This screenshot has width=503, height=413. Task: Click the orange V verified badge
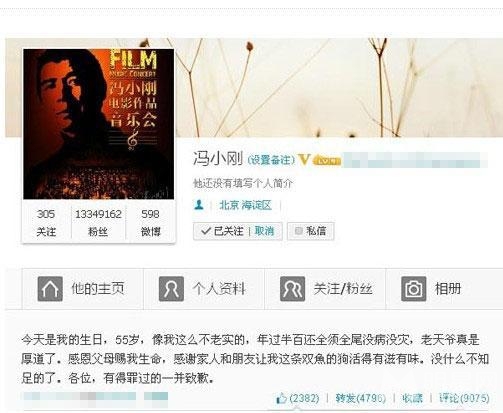click(304, 159)
